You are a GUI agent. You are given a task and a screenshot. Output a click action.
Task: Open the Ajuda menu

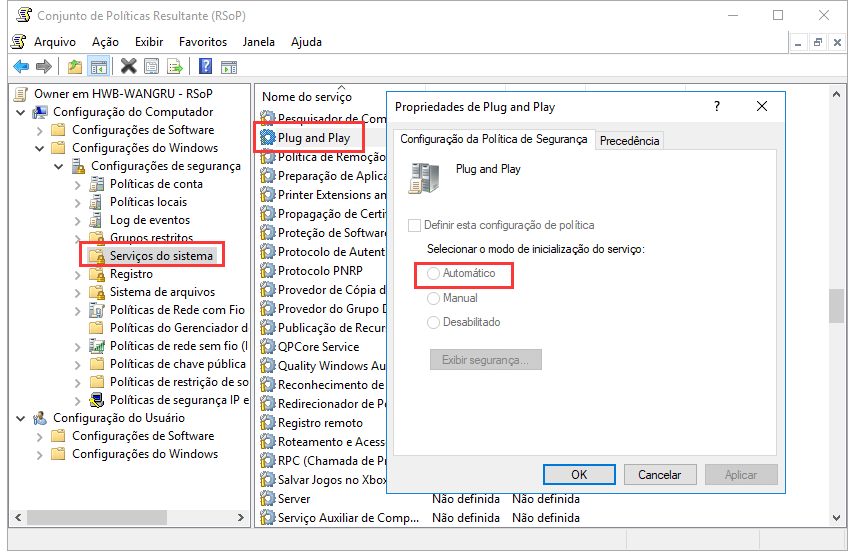coord(306,42)
